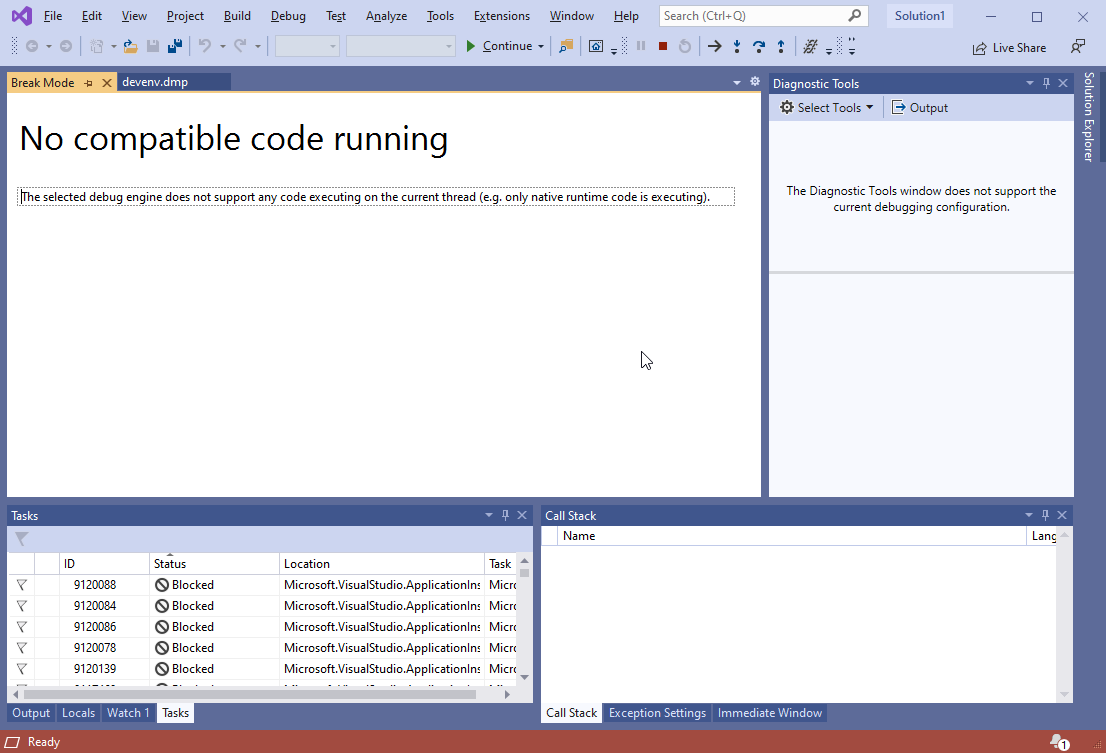Click the Undo toolbar icon
1106x753 pixels.
(205, 47)
